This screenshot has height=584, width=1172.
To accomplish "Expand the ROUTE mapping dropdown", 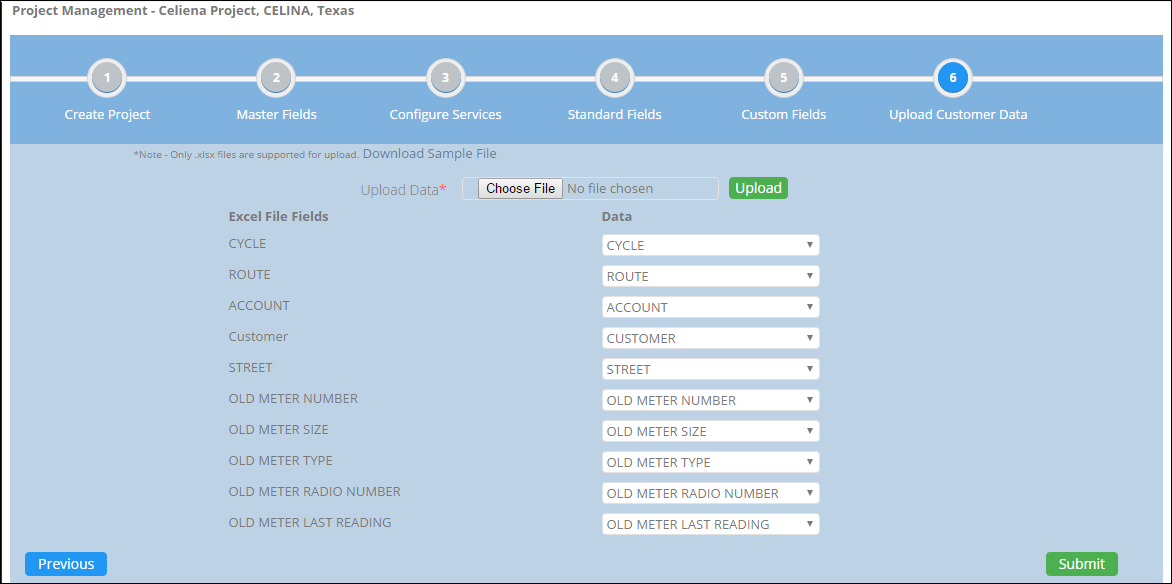I will point(710,276).
